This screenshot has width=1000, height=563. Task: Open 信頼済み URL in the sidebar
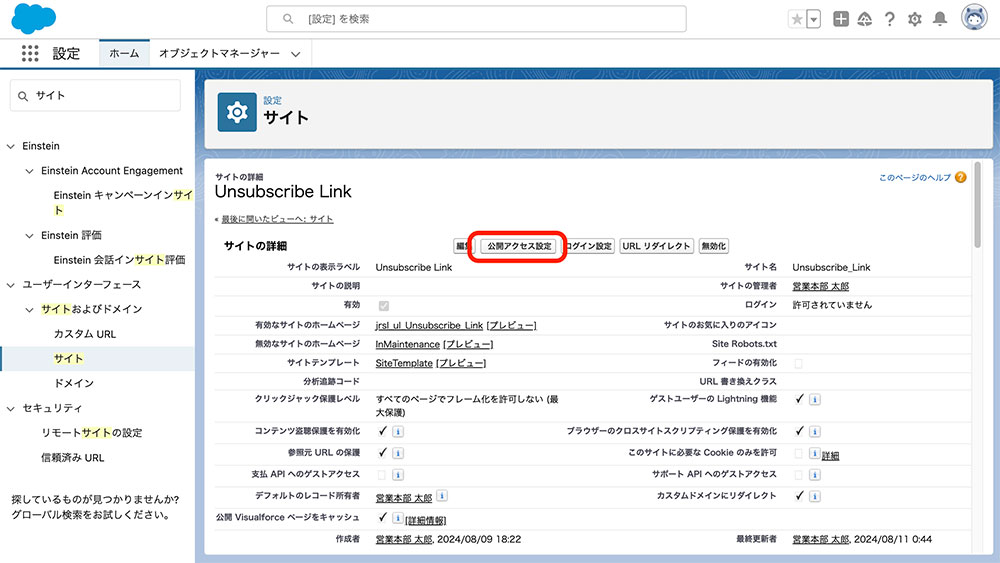(x=73, y=458)
